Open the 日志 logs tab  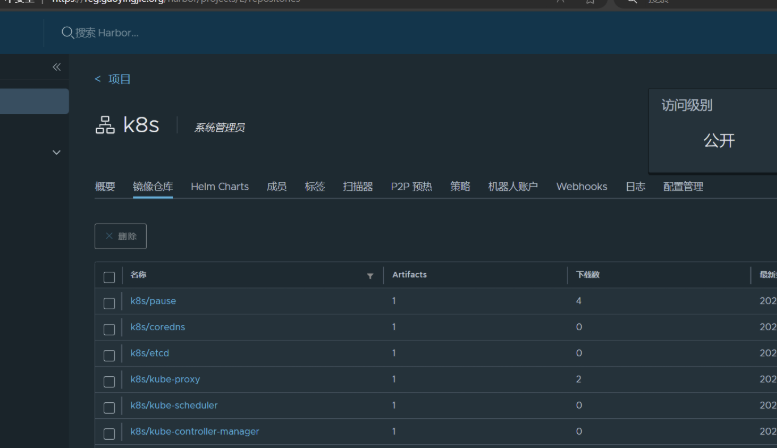coord(635,186)
